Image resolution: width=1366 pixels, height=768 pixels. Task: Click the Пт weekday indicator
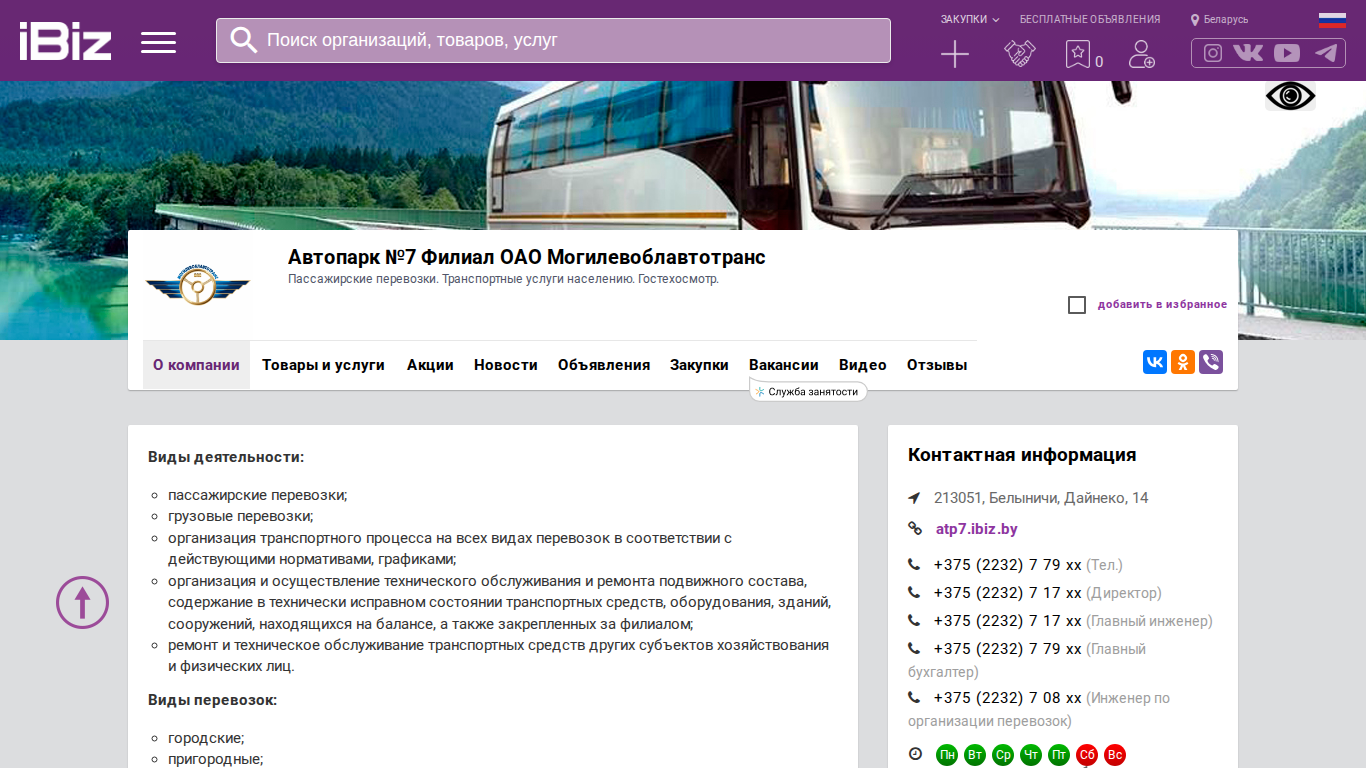(x=1059, y=755)
